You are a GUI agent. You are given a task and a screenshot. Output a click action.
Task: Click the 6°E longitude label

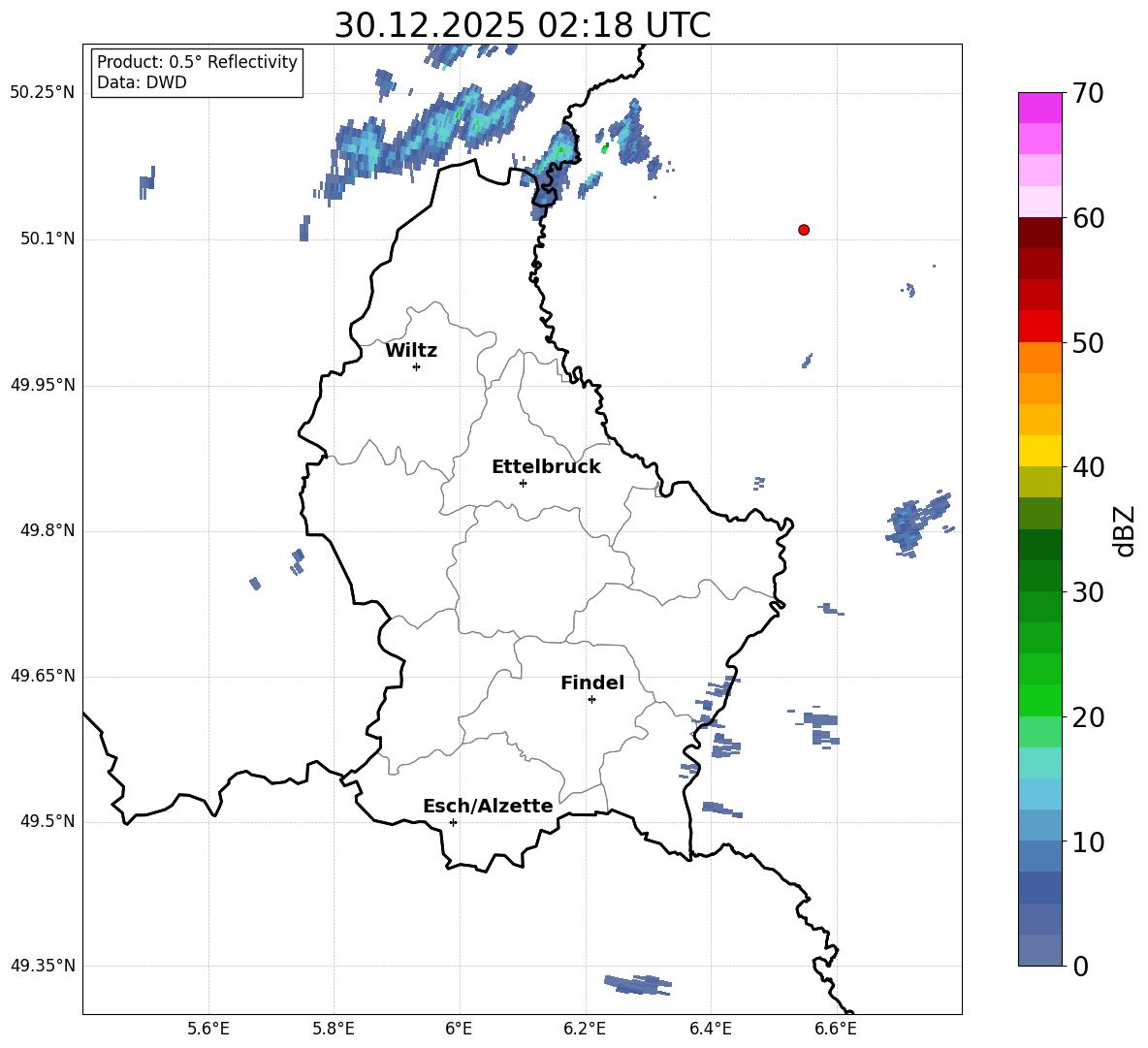tap(459, 1029)
